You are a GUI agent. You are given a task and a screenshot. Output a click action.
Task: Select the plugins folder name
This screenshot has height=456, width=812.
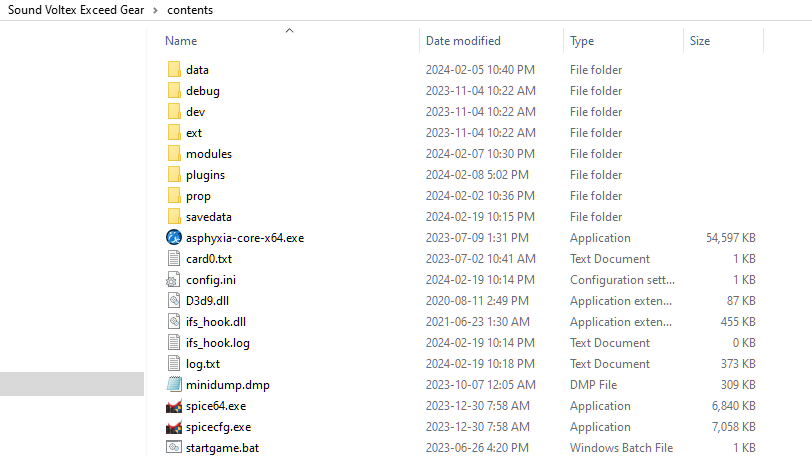point(205,175)
